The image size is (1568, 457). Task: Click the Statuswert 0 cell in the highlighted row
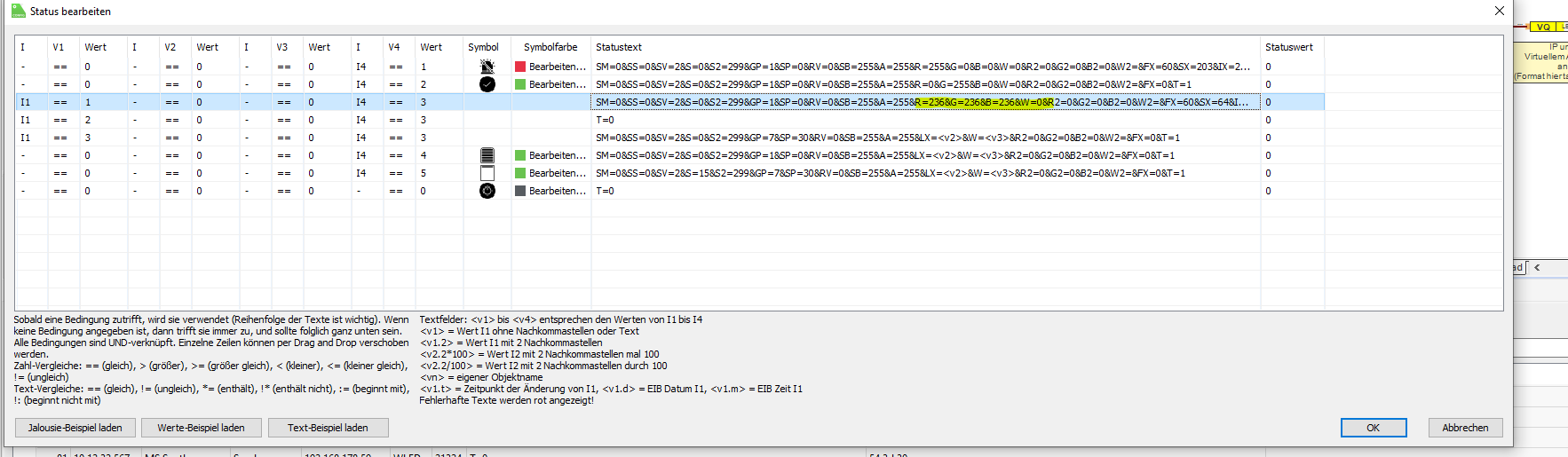point(1293,102)
